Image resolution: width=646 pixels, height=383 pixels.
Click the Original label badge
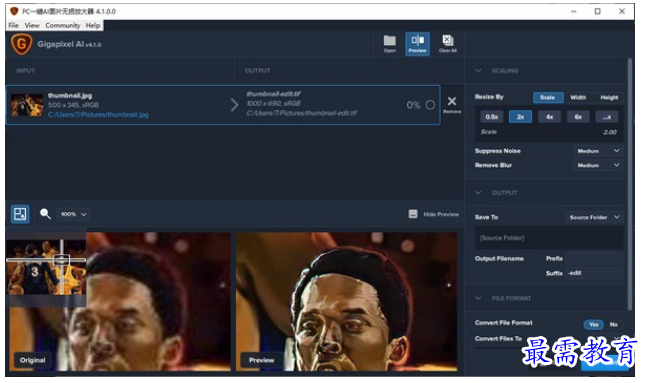tap(33, 360)
